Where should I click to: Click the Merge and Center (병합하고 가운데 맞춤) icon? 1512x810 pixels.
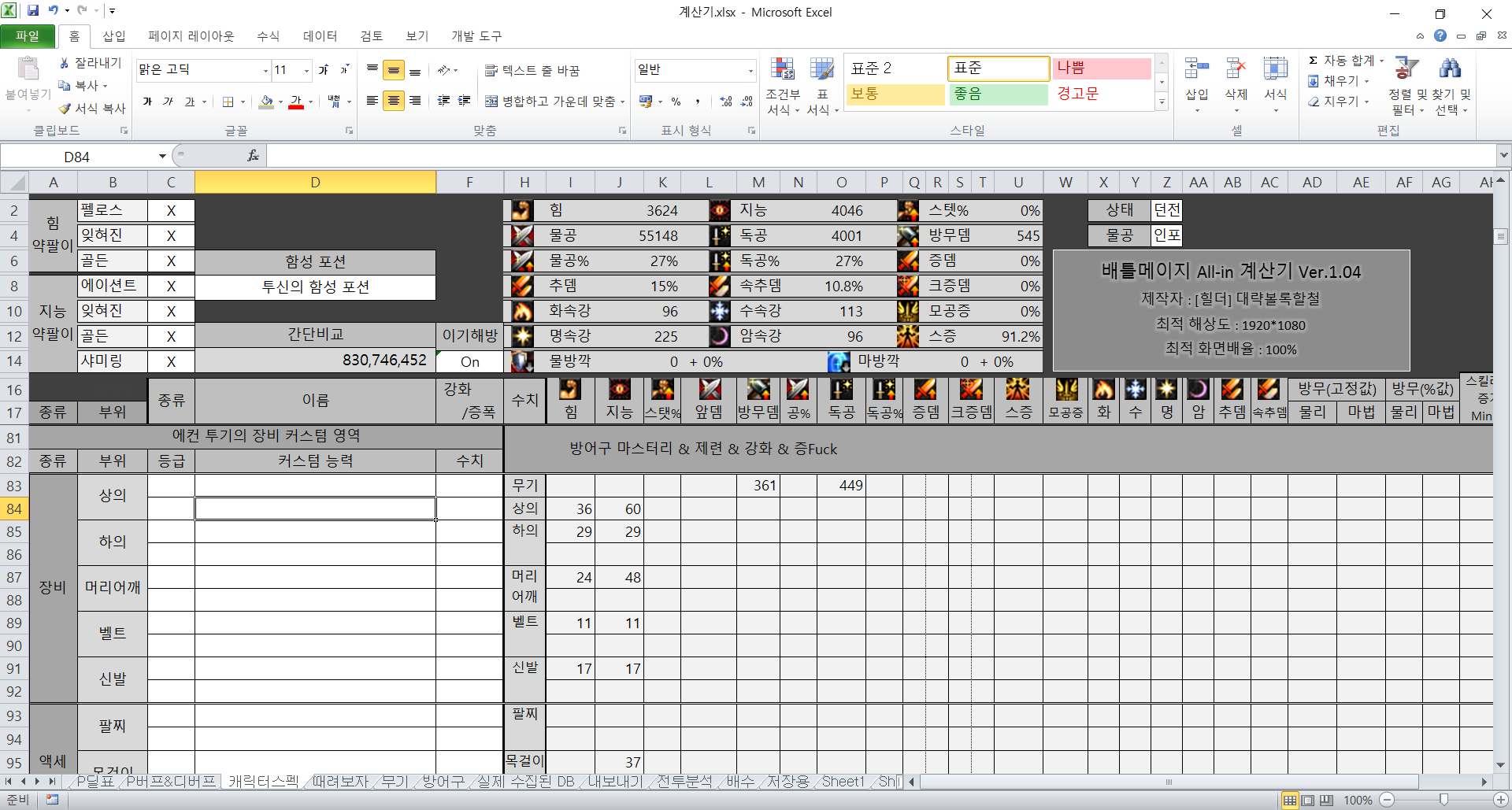tap(491, 102)
